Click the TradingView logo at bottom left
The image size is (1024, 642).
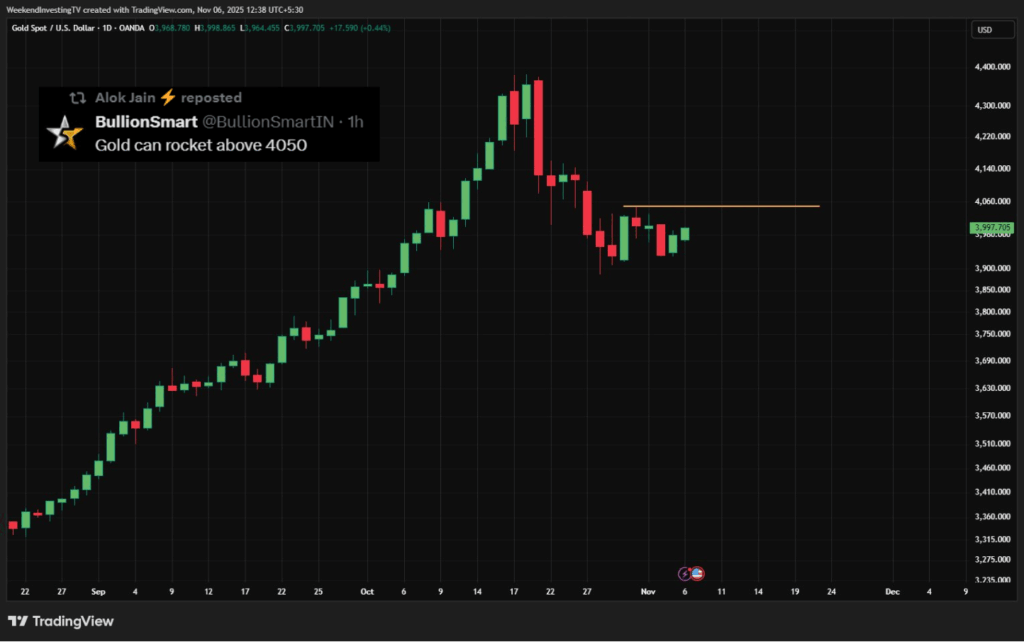(61, 621)
